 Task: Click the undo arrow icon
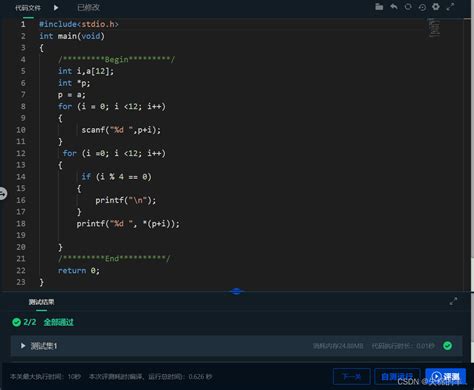[394, 7]
